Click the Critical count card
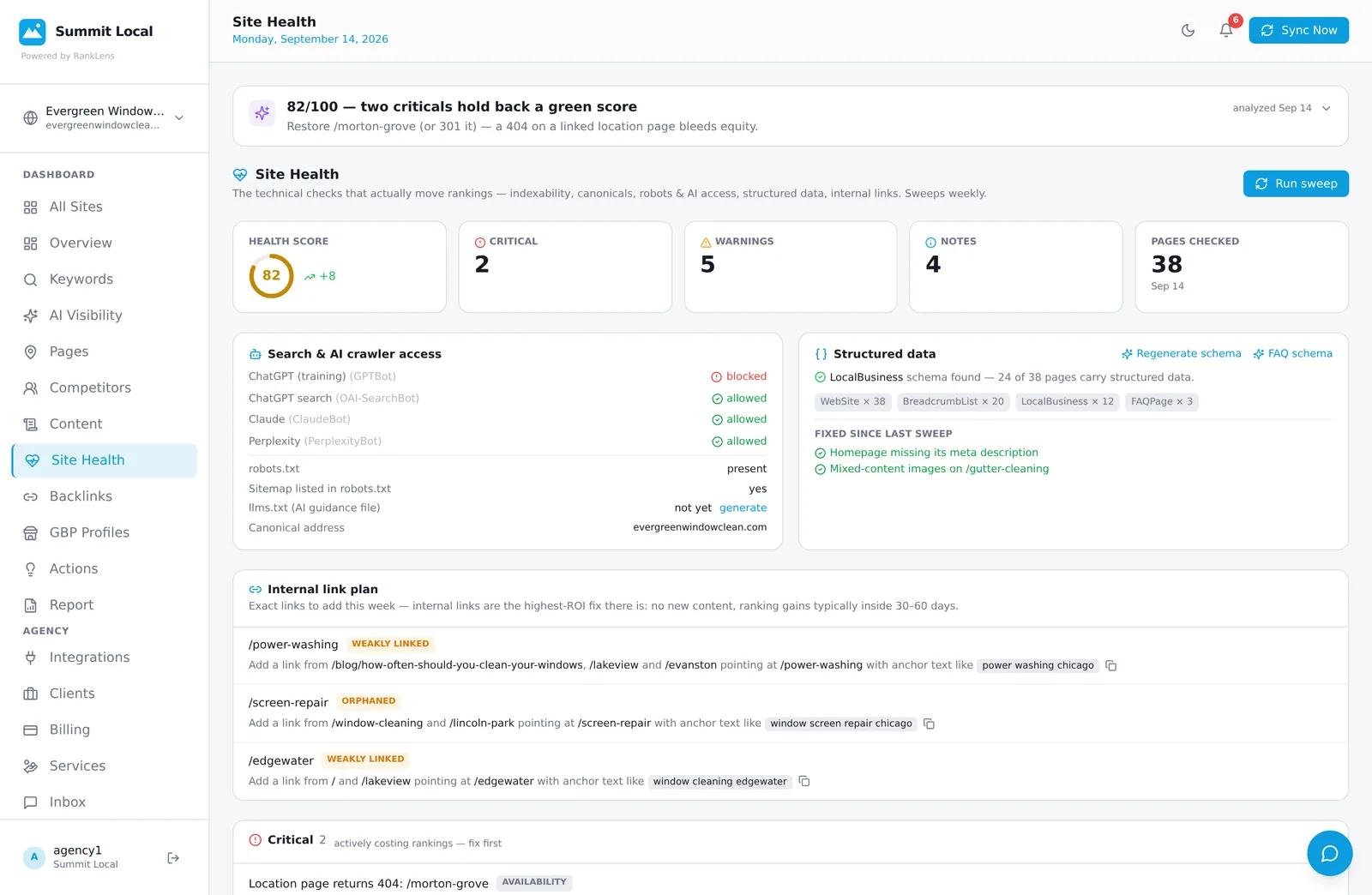Viewport: 1372px width, 895px height. tap(565, 267)
